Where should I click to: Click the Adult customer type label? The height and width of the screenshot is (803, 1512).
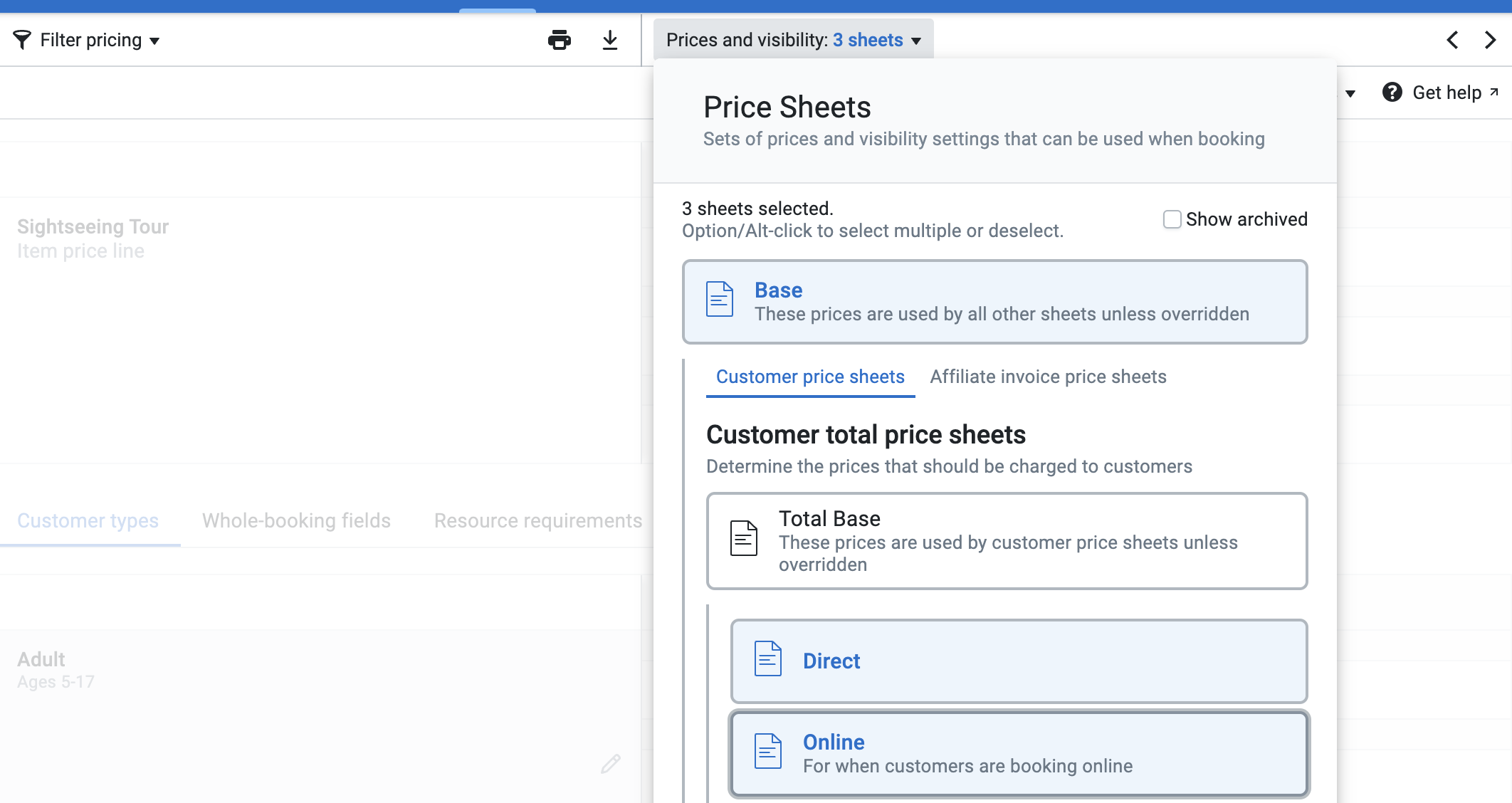(x=41, y=659)
